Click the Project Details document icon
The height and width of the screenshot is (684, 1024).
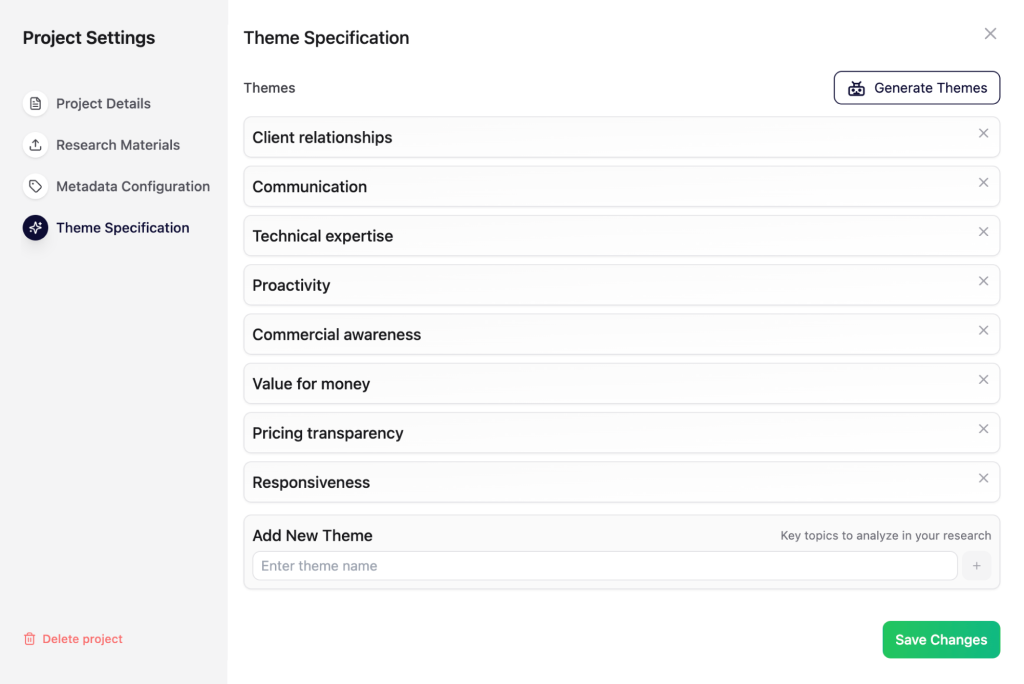(x=36, y=104)
